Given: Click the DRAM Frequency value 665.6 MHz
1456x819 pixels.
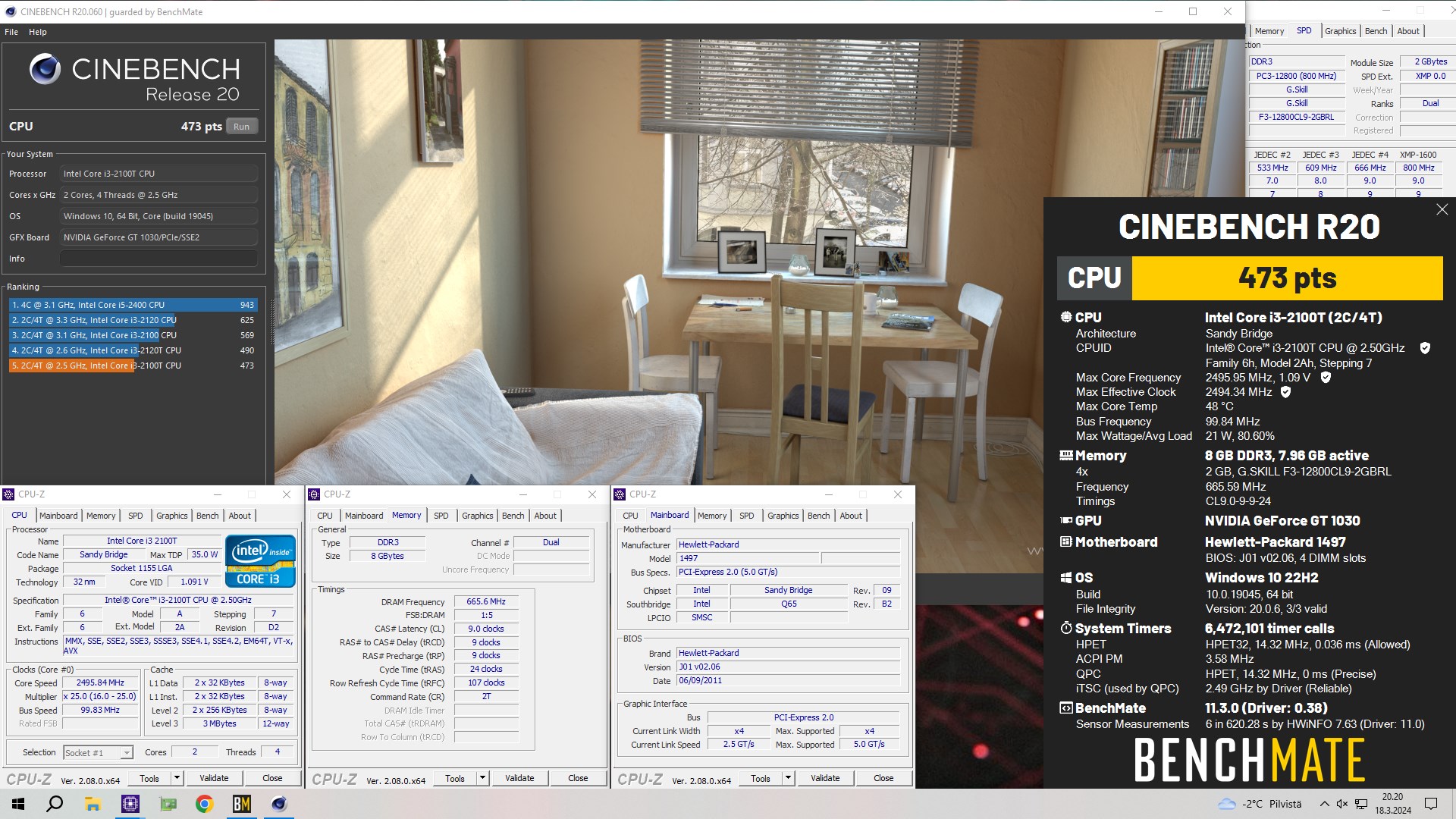Looking at the screenshot, I should tap(486, 601).
